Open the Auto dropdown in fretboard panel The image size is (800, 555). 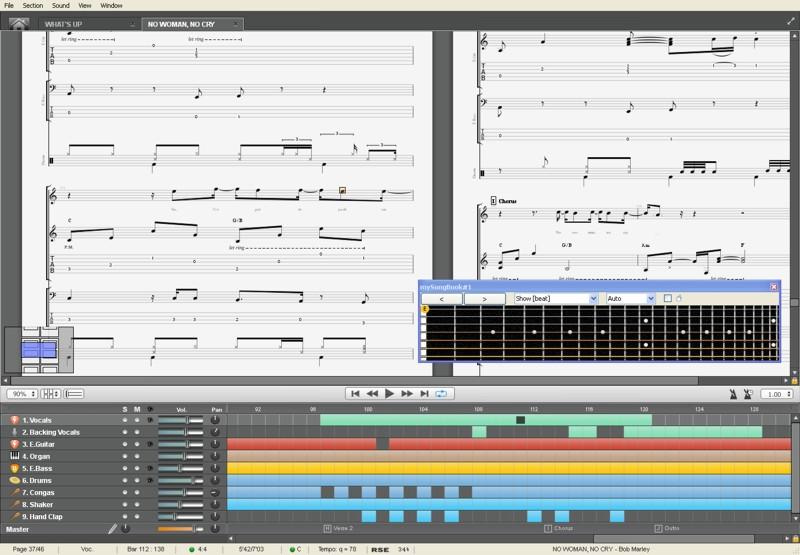click(x=630, y=298)
